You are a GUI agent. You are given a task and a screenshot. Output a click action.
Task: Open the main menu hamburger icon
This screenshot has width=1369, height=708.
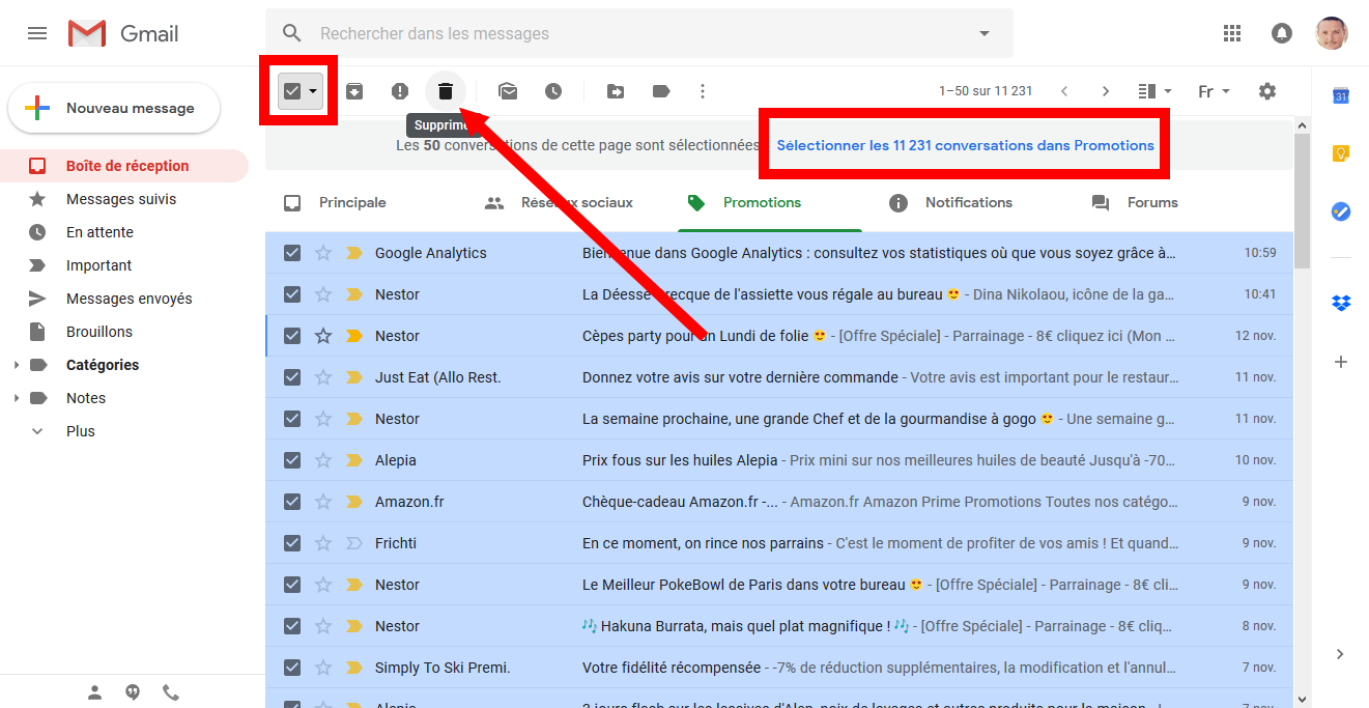[x=37, y=33]
